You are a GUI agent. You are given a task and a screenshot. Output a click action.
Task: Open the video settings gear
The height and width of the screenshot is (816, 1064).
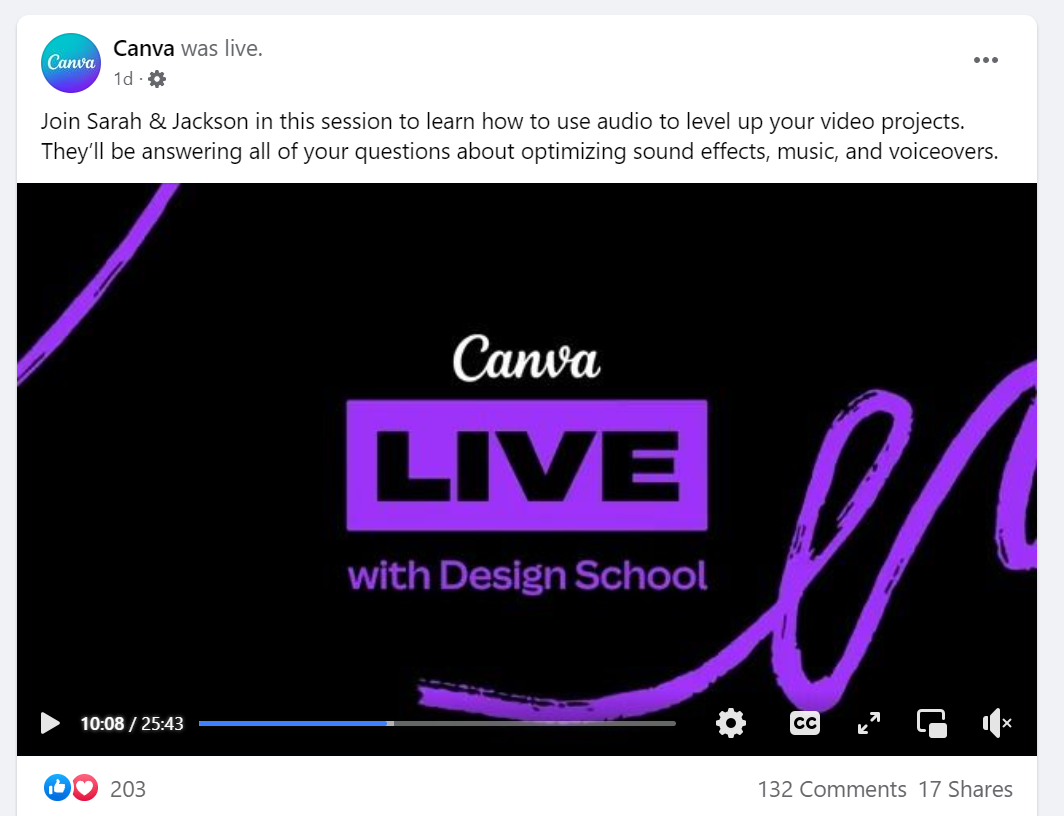(731, 723)
